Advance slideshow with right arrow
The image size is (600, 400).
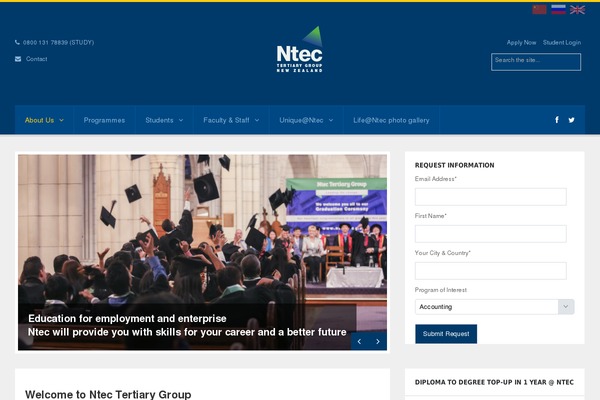(378, 341)
